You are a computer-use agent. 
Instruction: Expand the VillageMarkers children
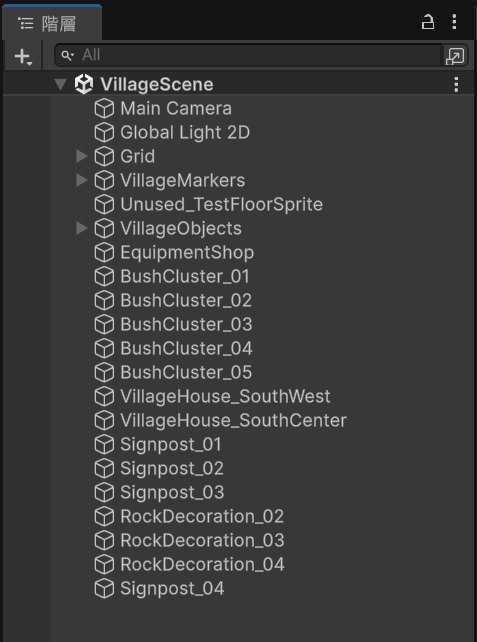82,180
